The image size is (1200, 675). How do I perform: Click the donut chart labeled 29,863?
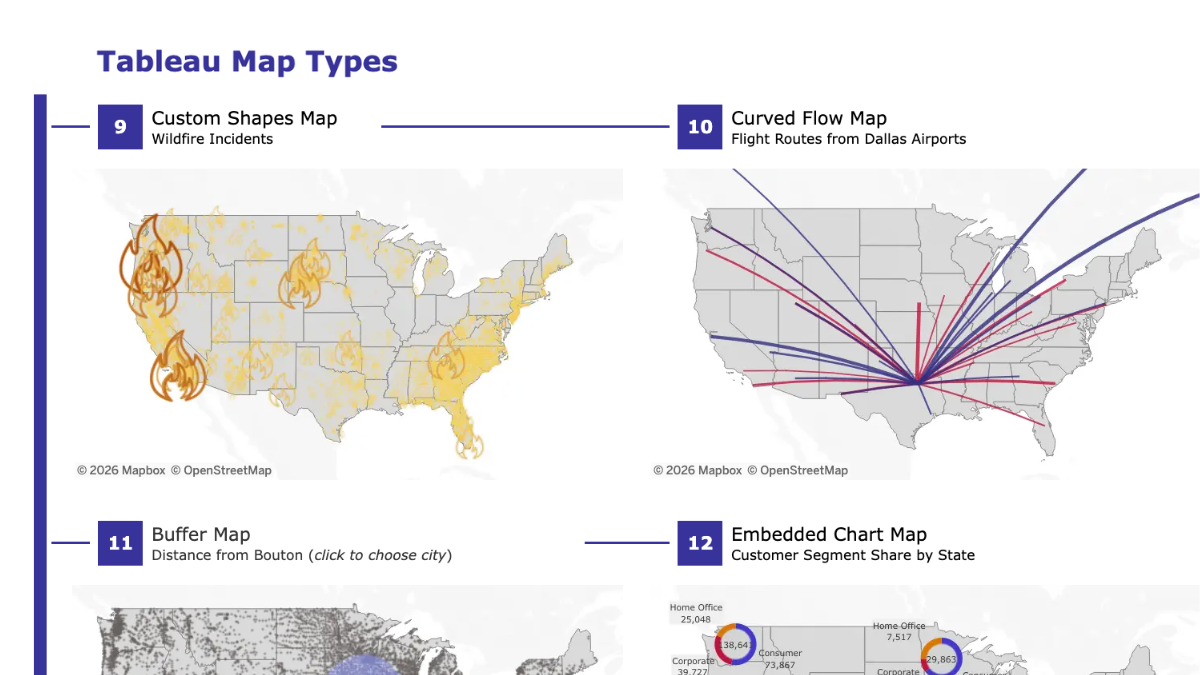point(941,658)
